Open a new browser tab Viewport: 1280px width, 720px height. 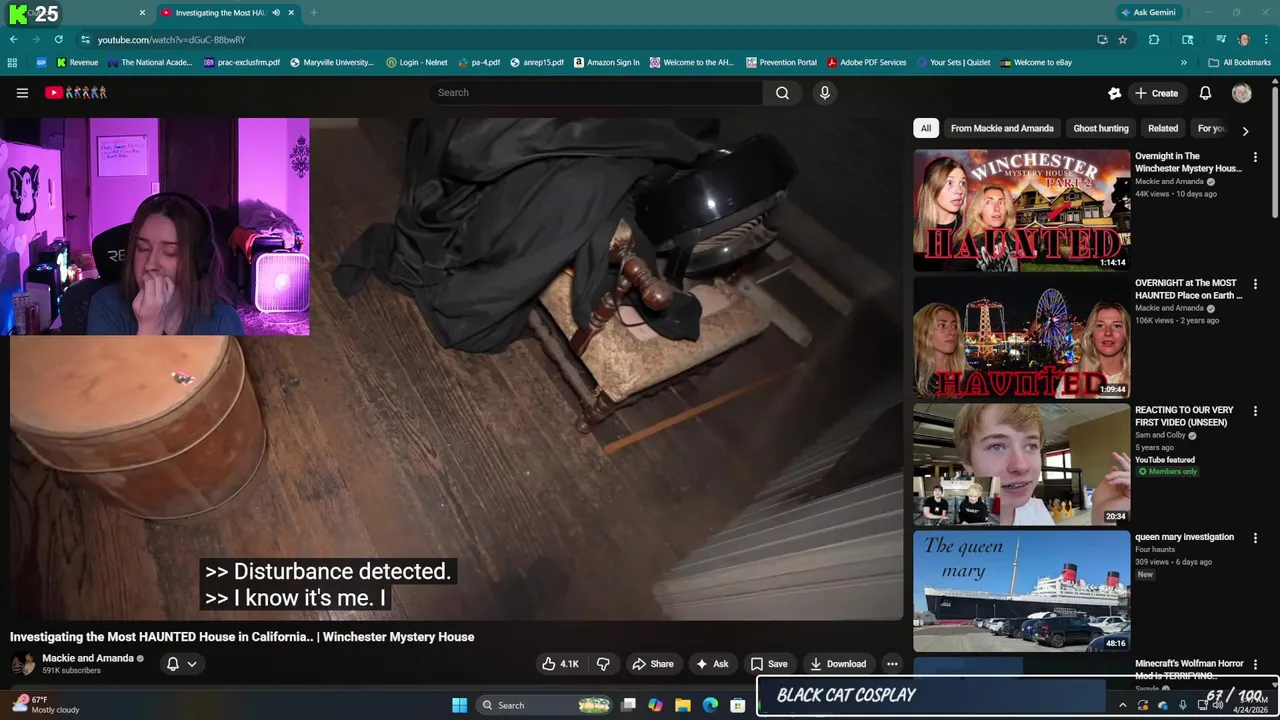(x=313, y=13)
